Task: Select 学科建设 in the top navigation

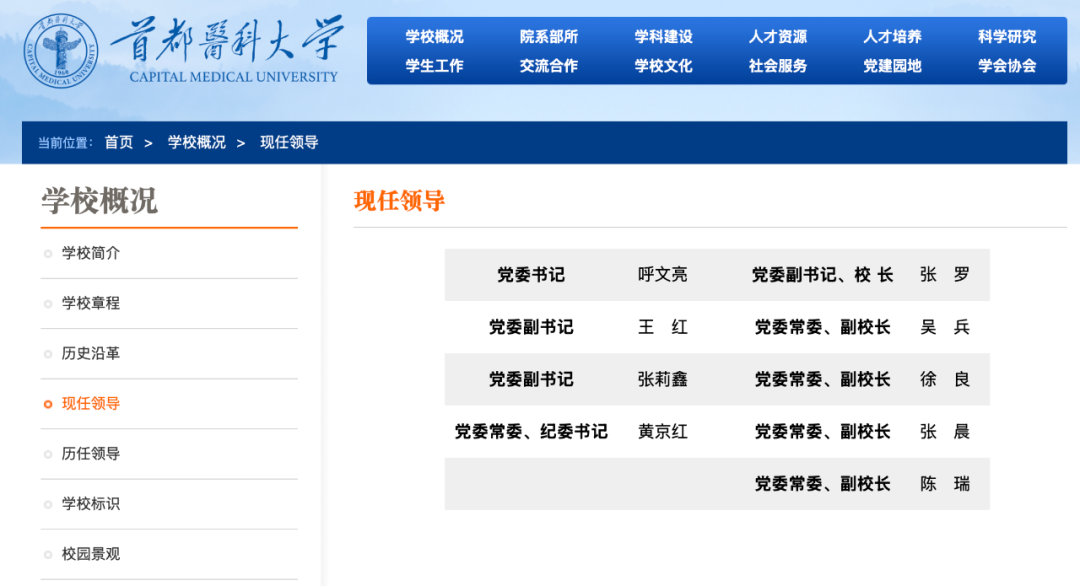Action: 663,36
